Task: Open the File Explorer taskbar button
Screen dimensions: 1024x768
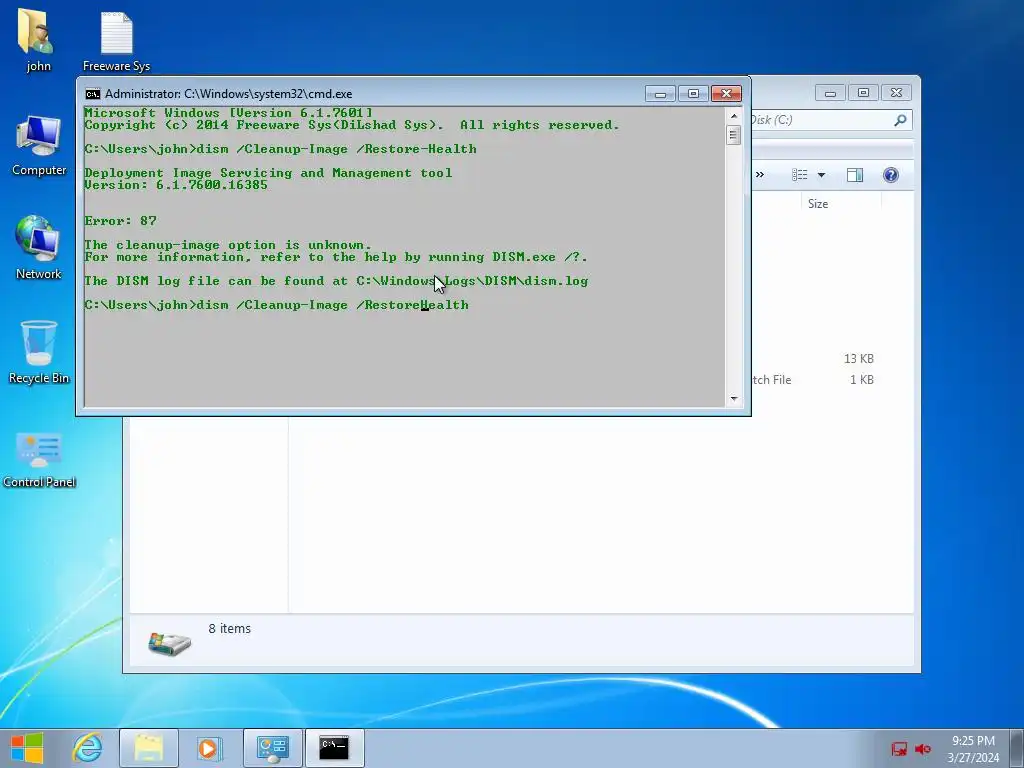Action: (149, 748)
